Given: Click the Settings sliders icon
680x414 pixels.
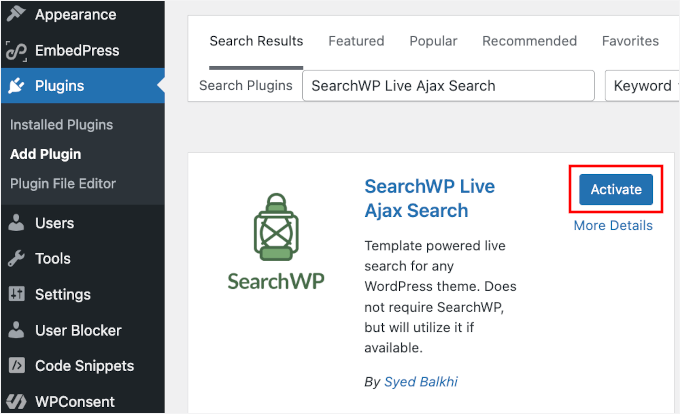Looking at the screenshot, I should pos(16,295).
